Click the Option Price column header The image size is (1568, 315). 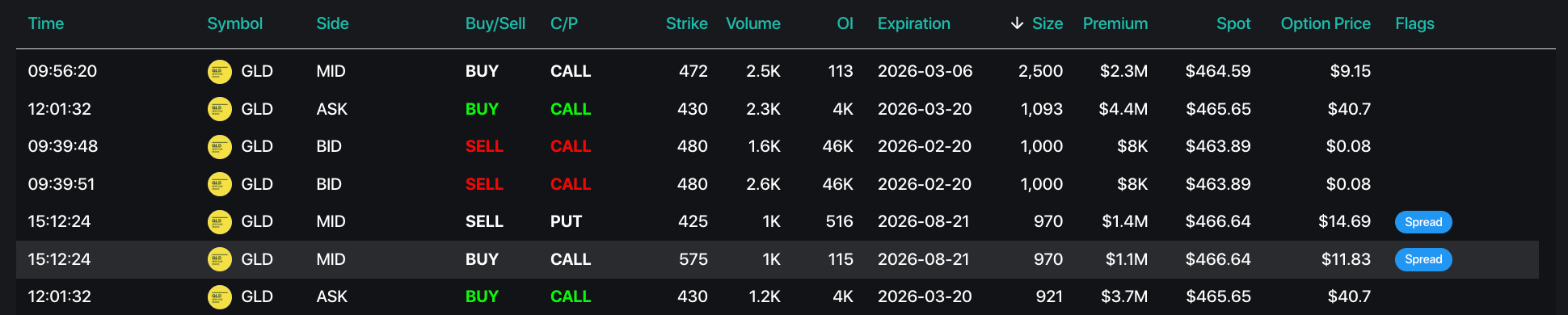pos(1326,23)
